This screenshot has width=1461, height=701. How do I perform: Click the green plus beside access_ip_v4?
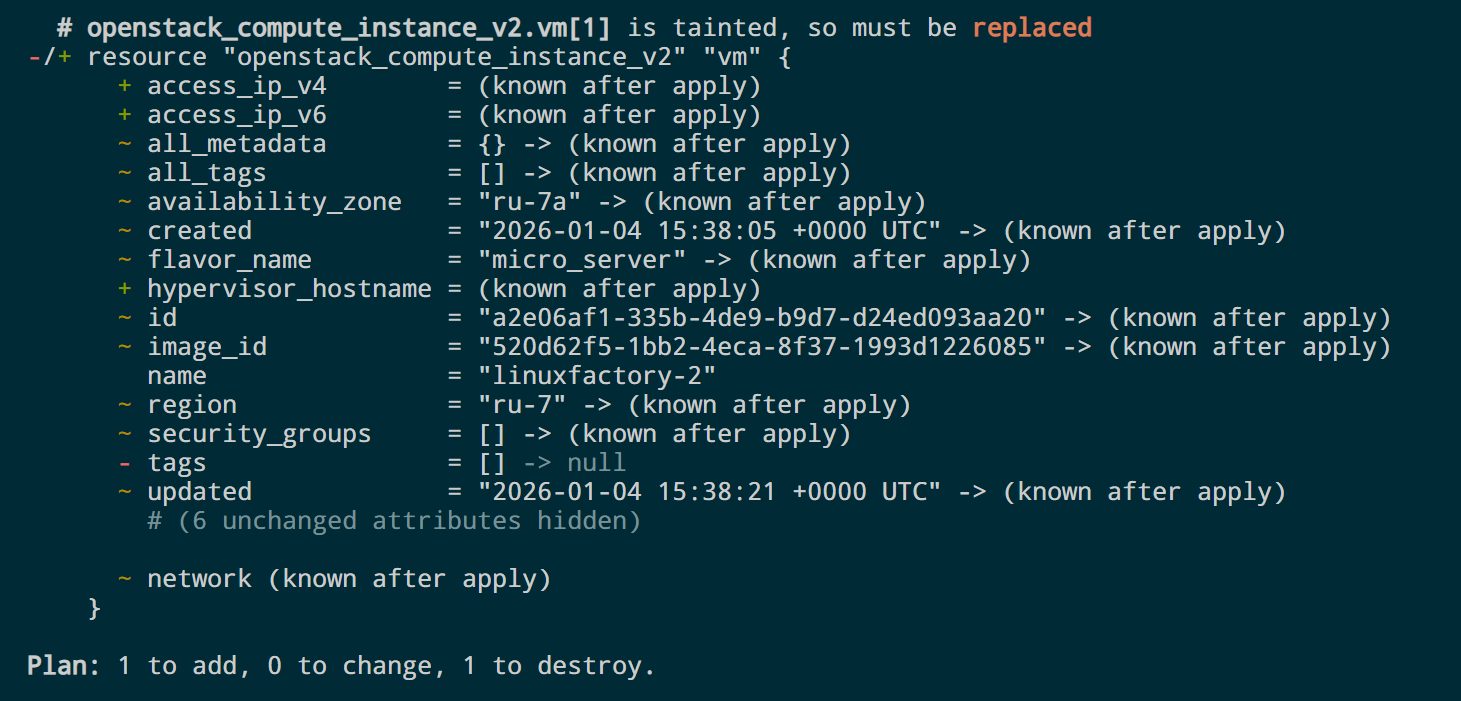point(125,86)
